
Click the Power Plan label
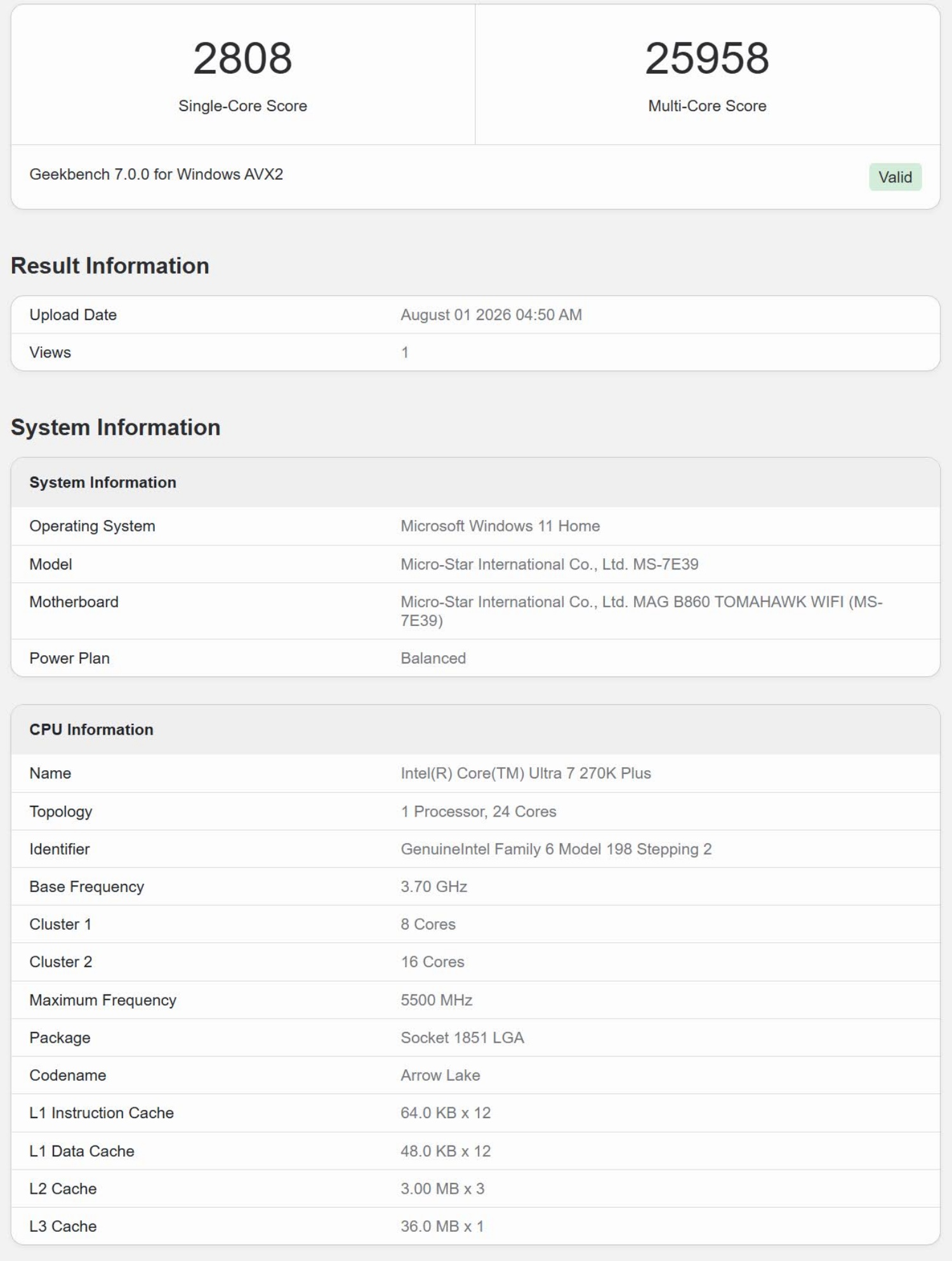[x=69, y=658]
